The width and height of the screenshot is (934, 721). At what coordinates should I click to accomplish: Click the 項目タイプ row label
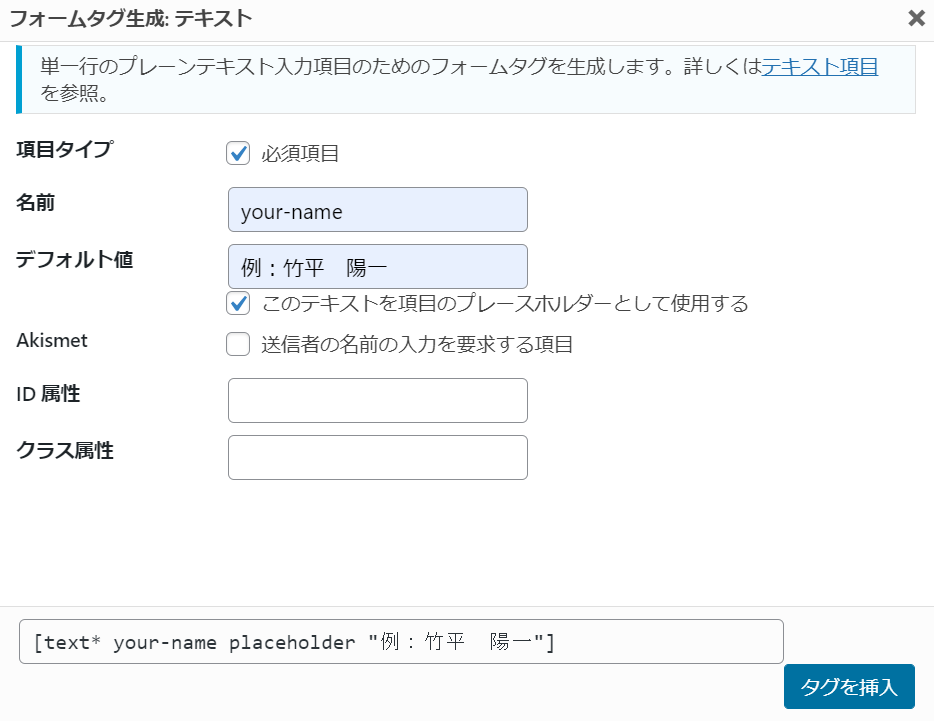point(65,149)
